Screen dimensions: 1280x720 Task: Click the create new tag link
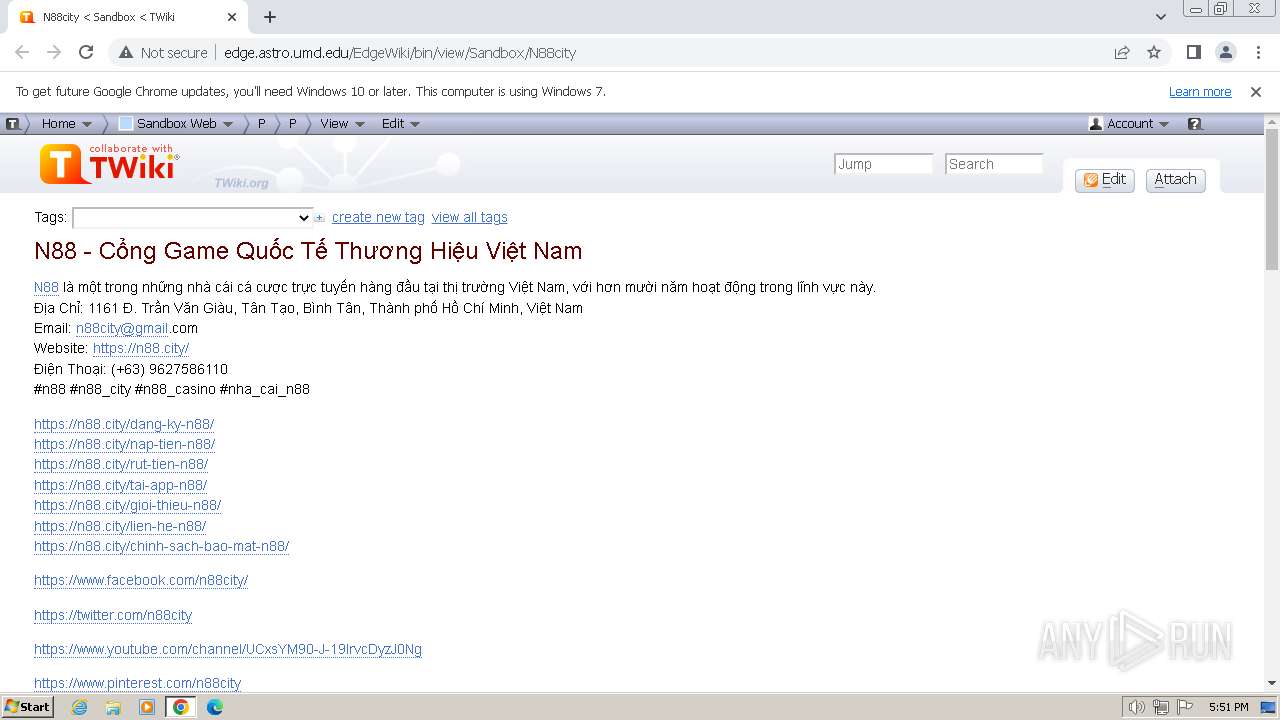(x=378, y=217)
